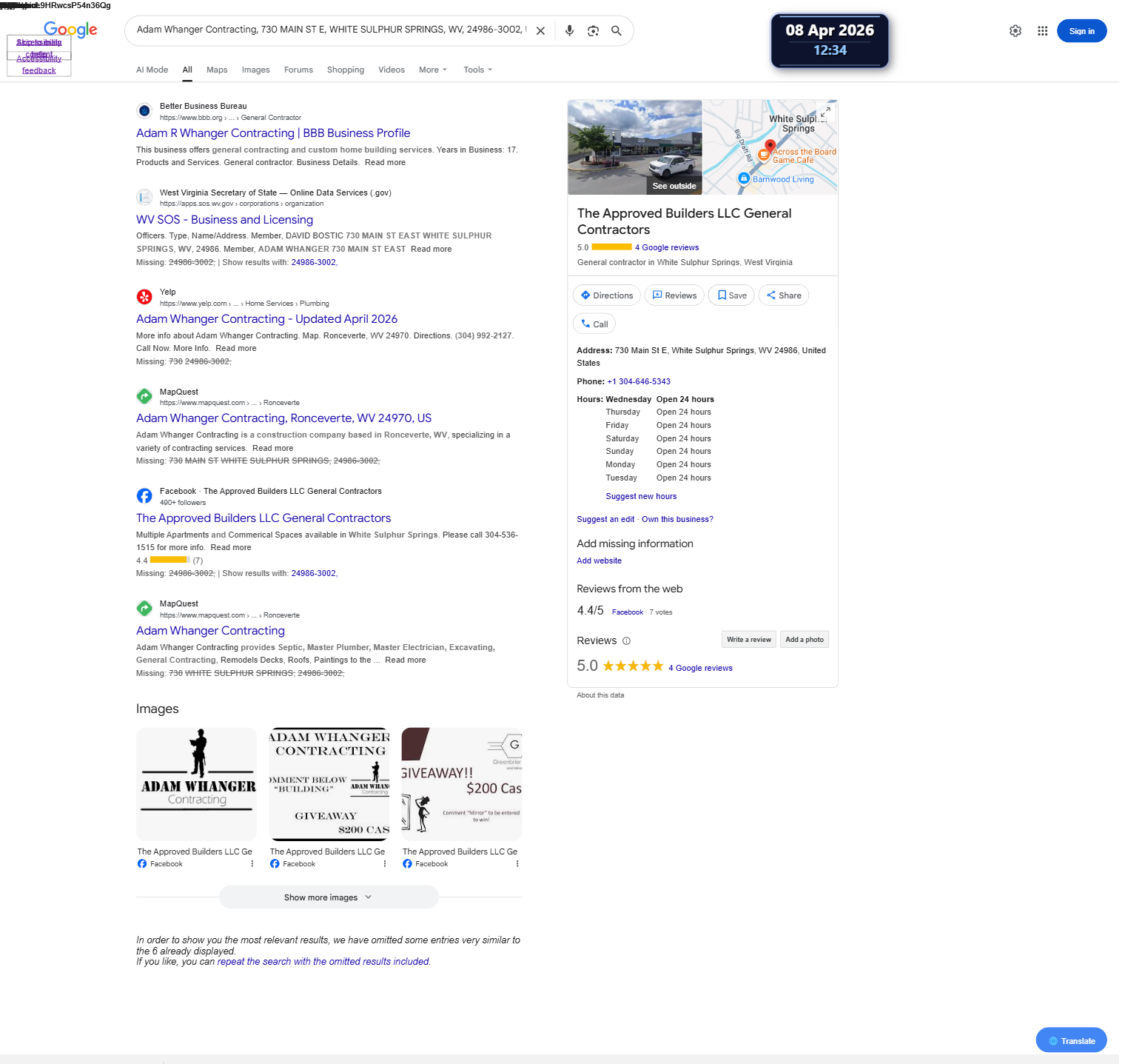
Task: Open the Tools dropdown
Action: click(x=477, y=70)
